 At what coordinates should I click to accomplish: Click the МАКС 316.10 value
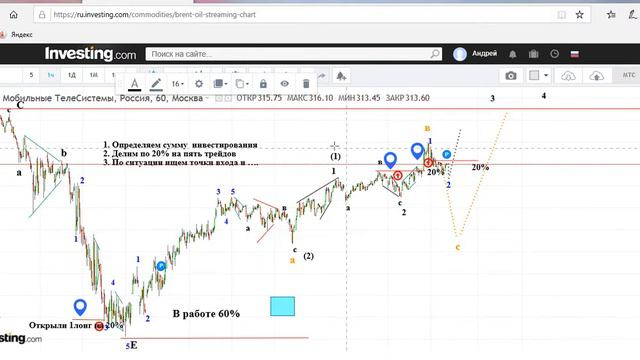point(310,98)
